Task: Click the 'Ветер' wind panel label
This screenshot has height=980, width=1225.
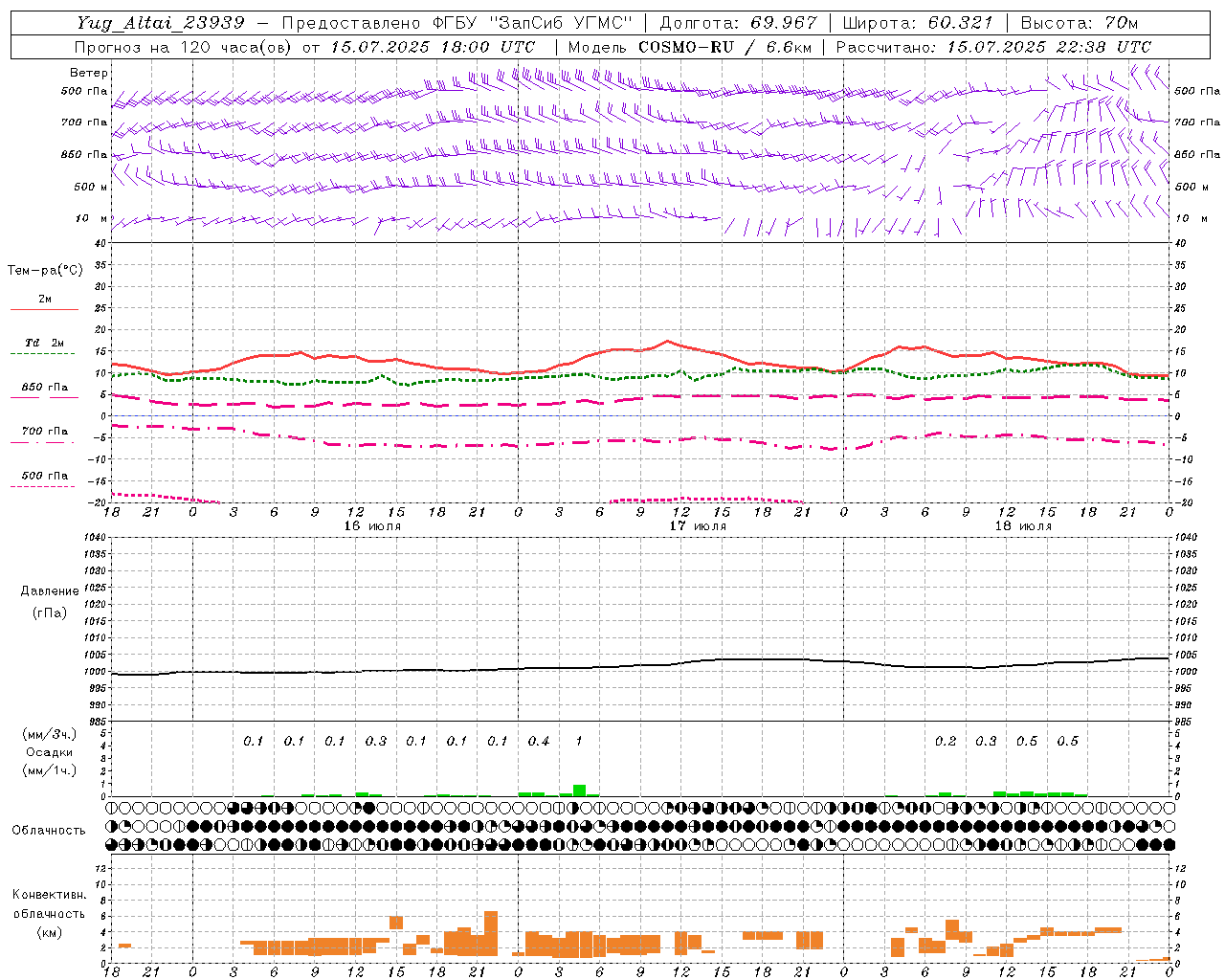Action: [x=89, y=73]
